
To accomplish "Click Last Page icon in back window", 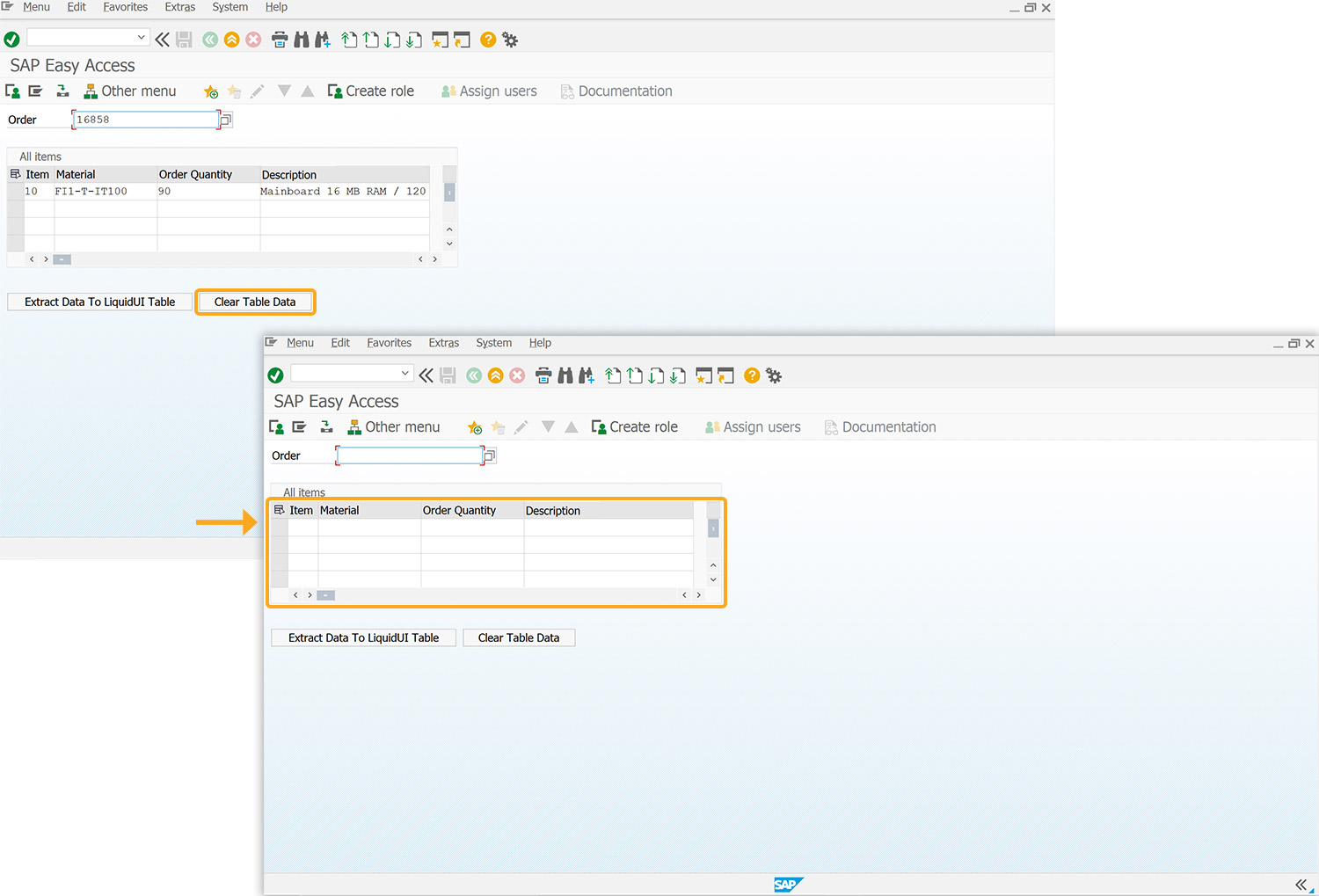I will tap(414, 40).
